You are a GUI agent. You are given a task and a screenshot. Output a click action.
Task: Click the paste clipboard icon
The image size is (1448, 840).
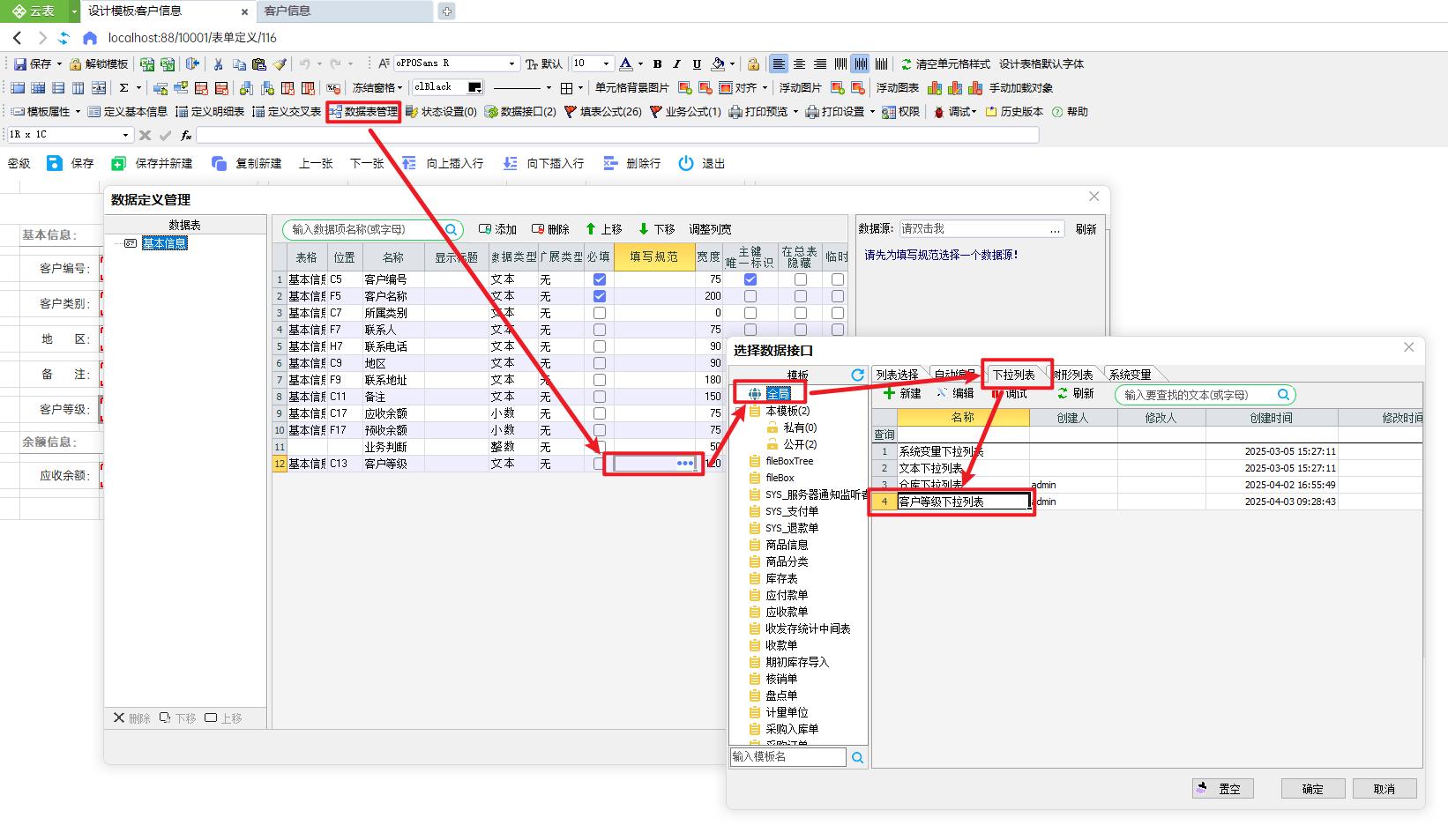point(259,63)
